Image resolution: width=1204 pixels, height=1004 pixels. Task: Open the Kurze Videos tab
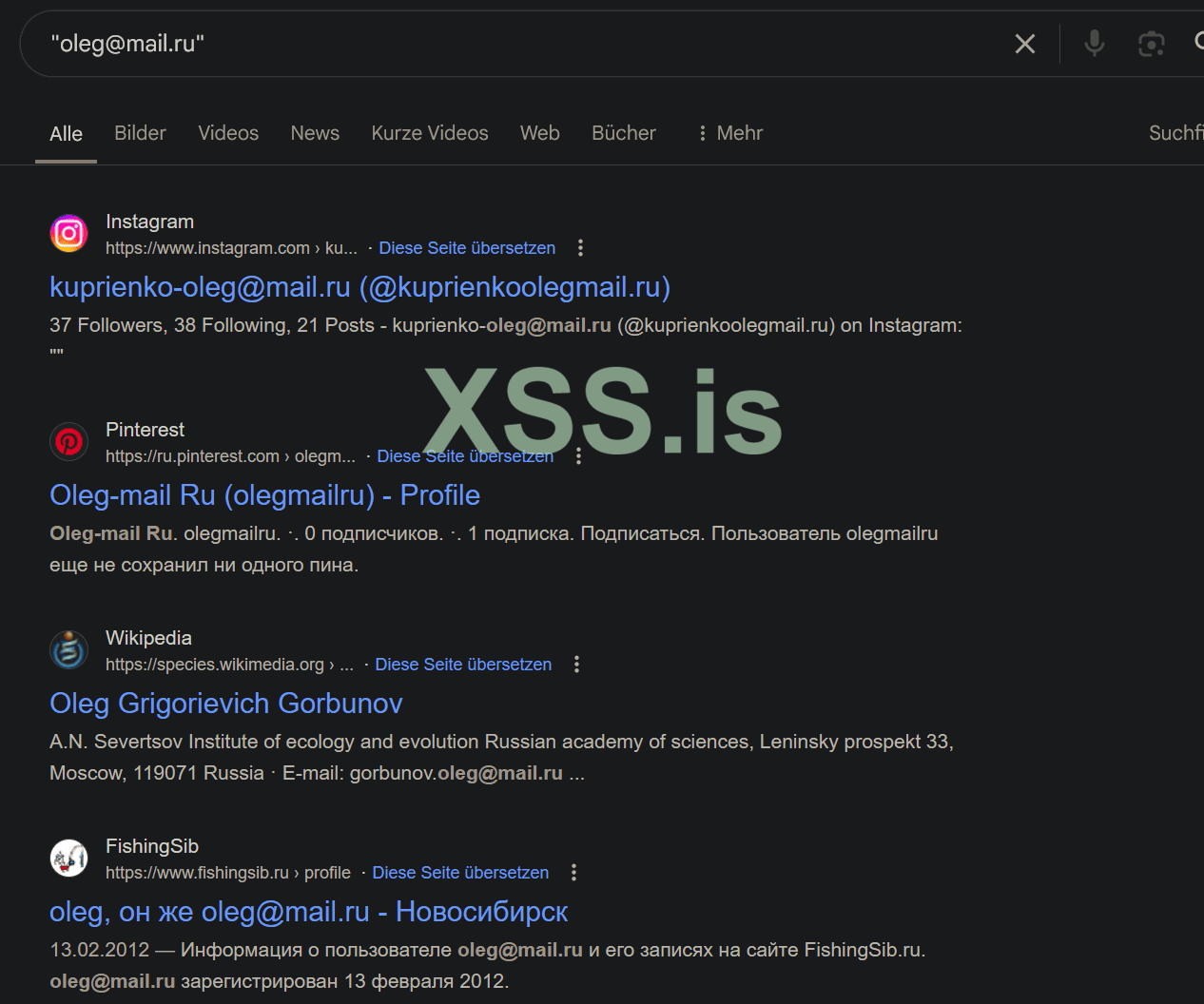(430, 133)
